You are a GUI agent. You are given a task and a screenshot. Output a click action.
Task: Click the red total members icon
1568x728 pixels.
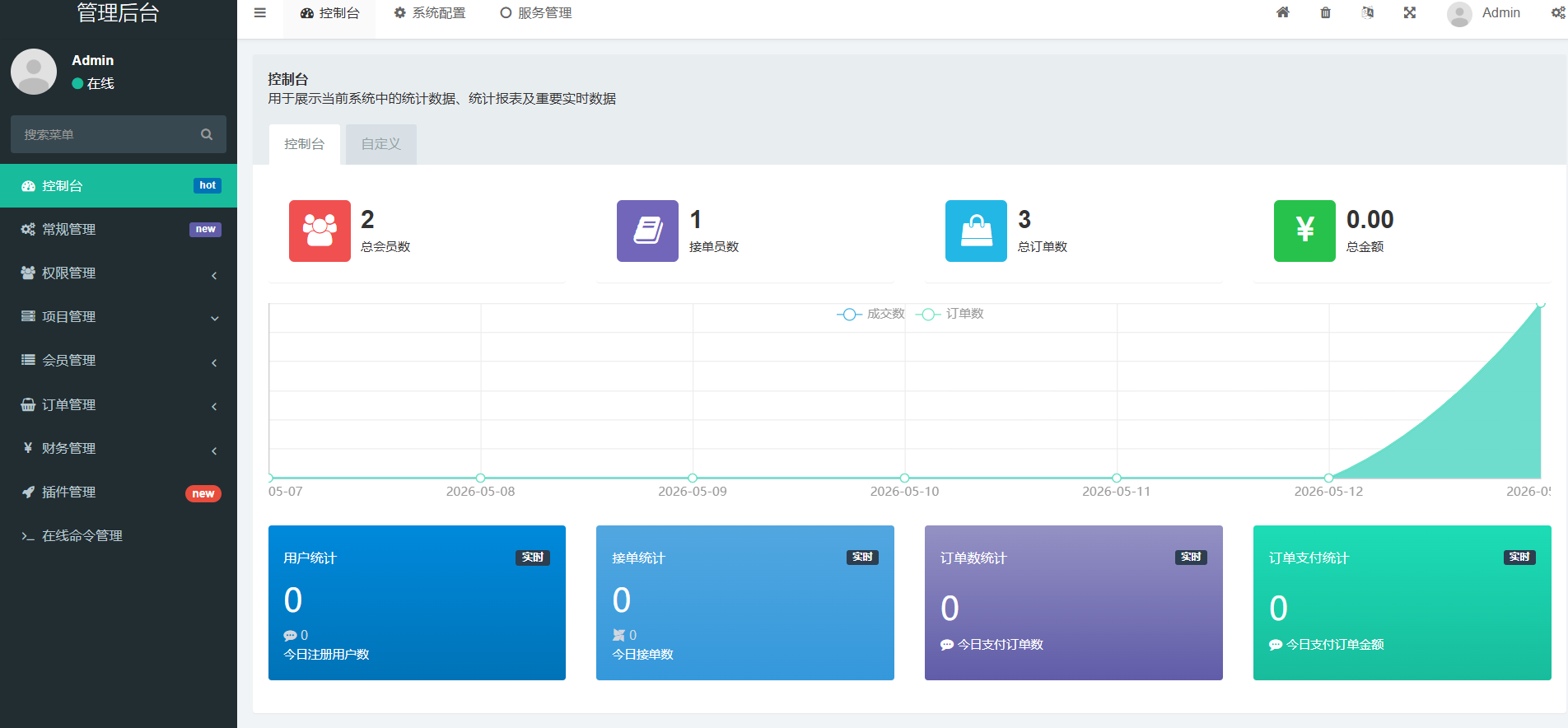[x=320, y=231]
